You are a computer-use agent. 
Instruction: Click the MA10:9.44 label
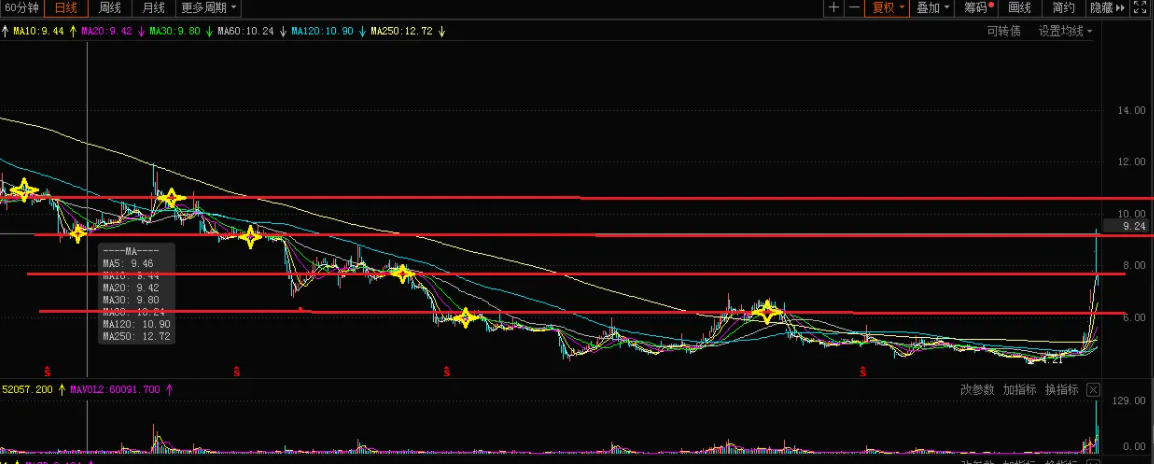pyautogui.click(x=39, y=31)
